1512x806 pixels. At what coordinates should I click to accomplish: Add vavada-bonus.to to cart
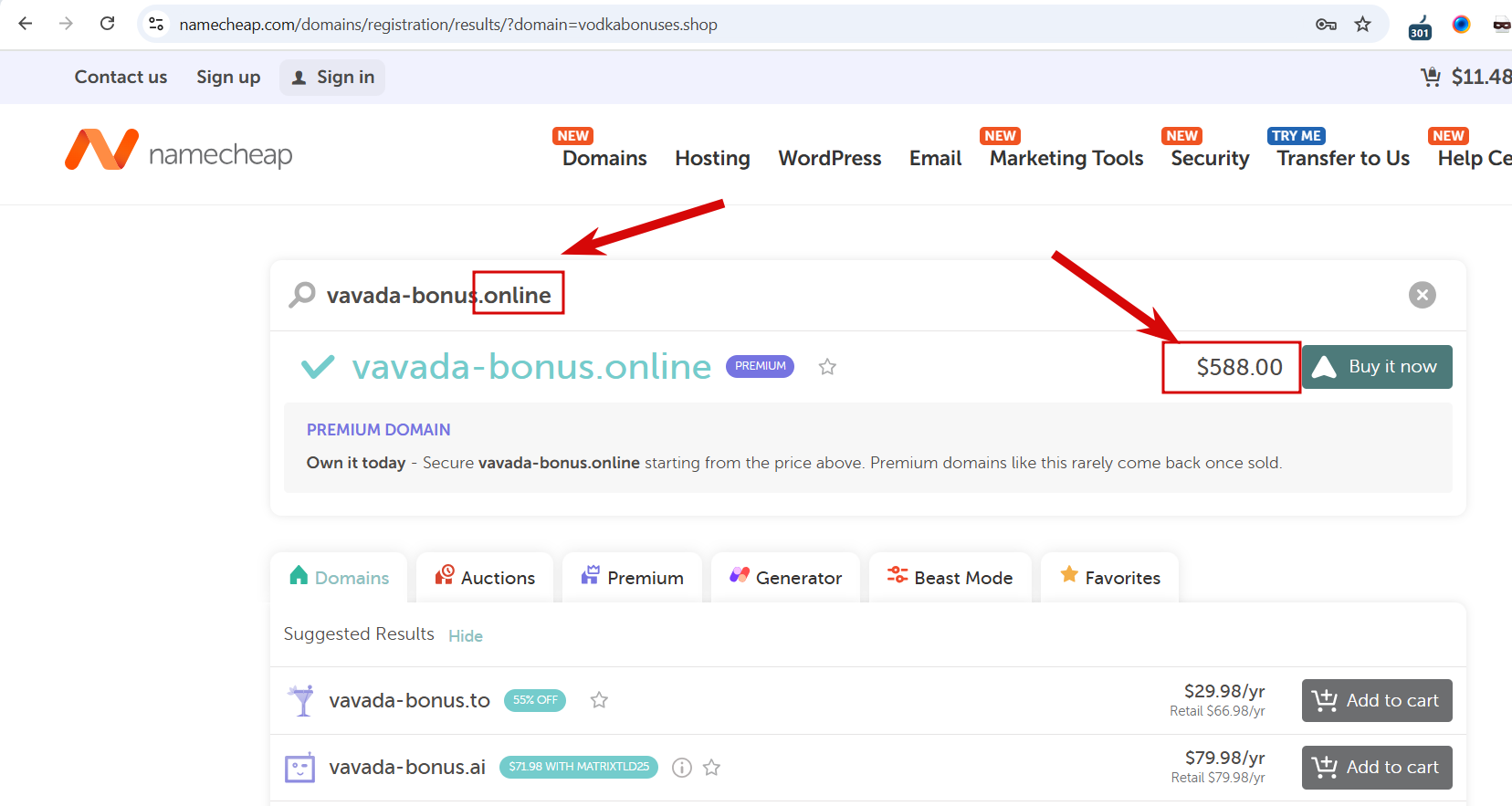point(1377,700)
